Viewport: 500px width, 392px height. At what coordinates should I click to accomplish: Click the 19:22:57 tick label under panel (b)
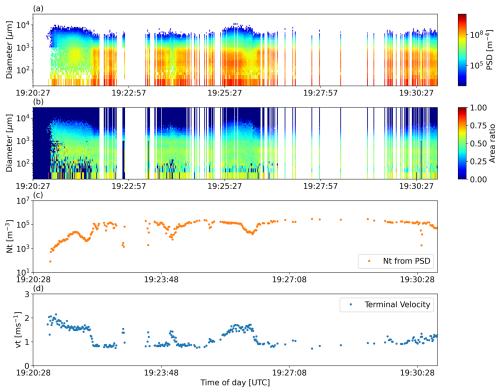[129, 186]
